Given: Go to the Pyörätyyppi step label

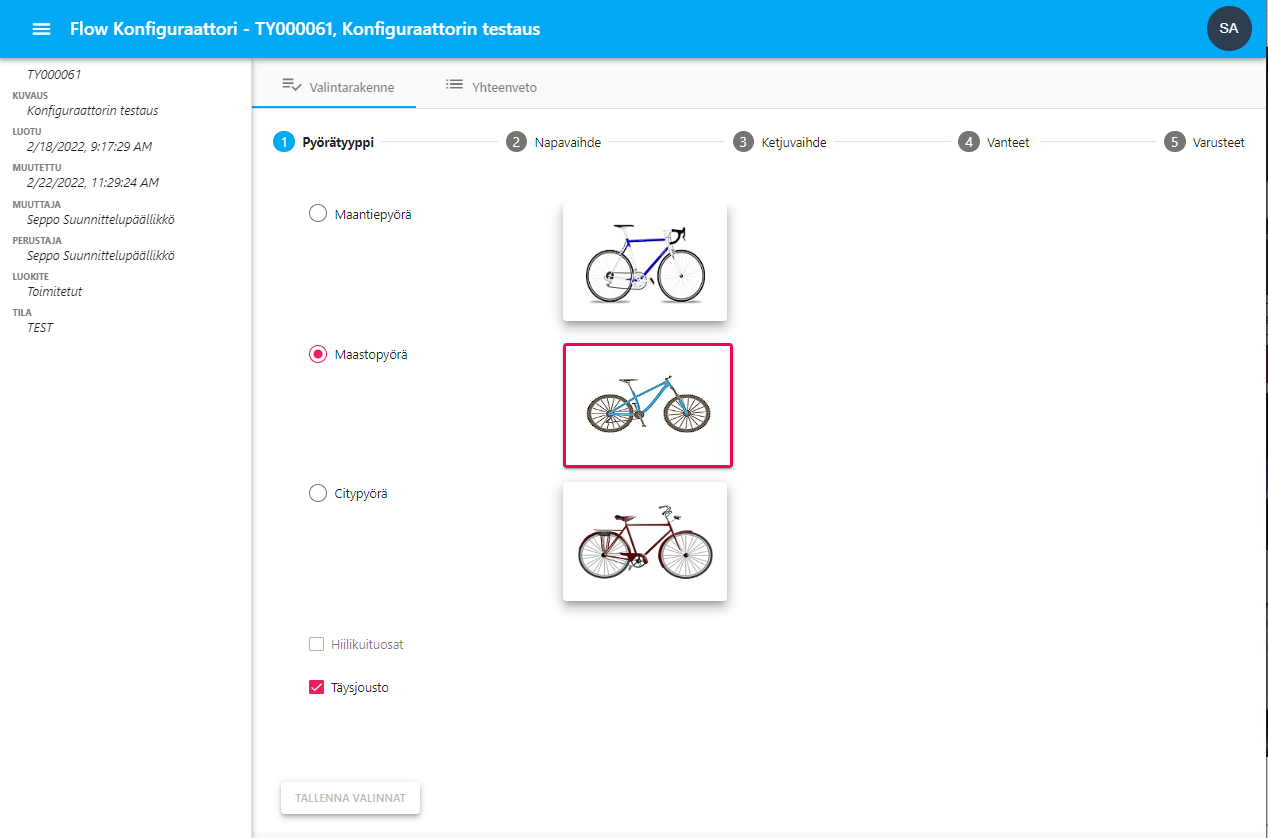Looking at the screenshot, I should [338, 142].
